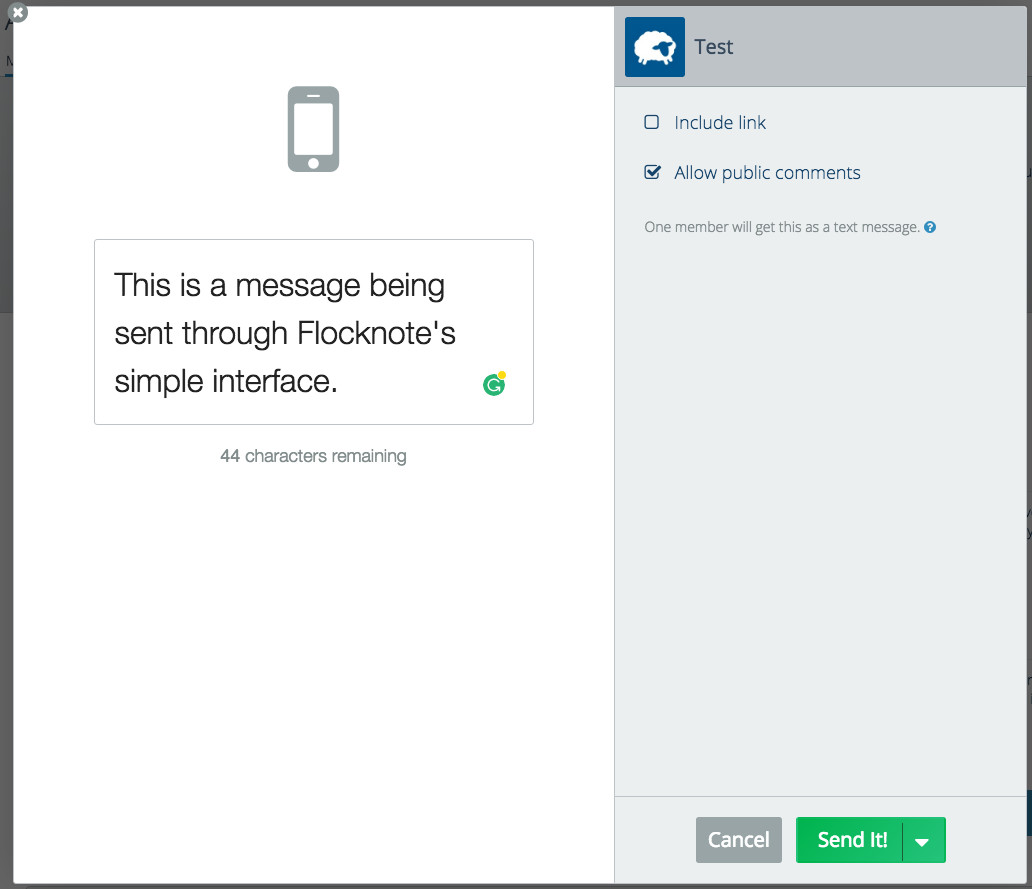Uncheck Allow public comments
Image resolution: width=1032 pixels, height=889 pixels.
coord(652,172)
